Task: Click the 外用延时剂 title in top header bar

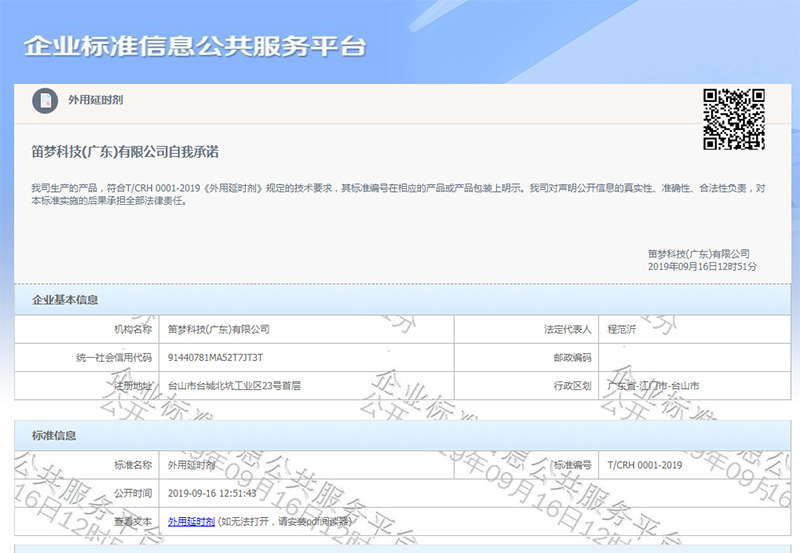Action: point(95,101)
